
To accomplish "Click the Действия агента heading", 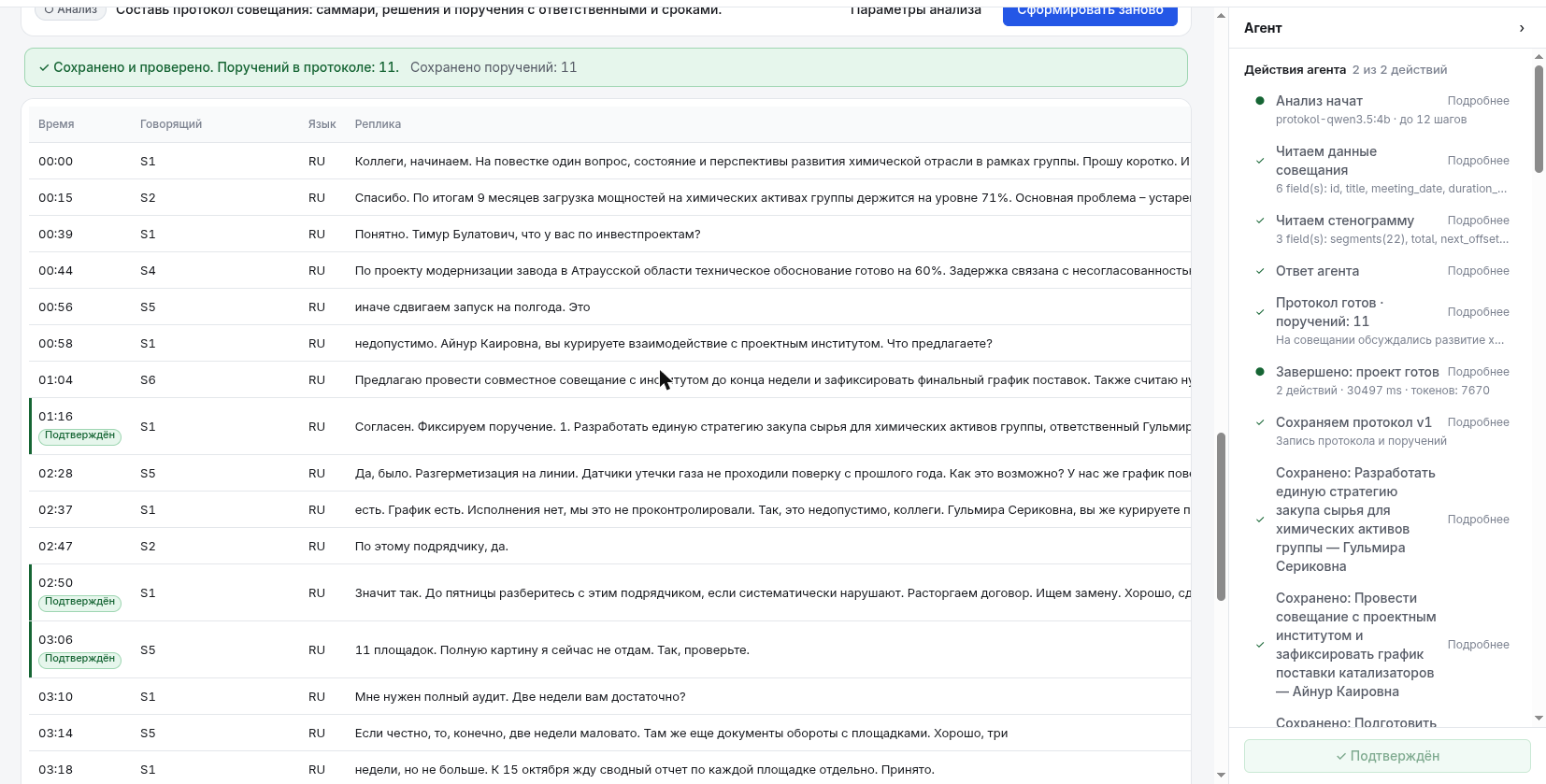I will (1295, 70).
